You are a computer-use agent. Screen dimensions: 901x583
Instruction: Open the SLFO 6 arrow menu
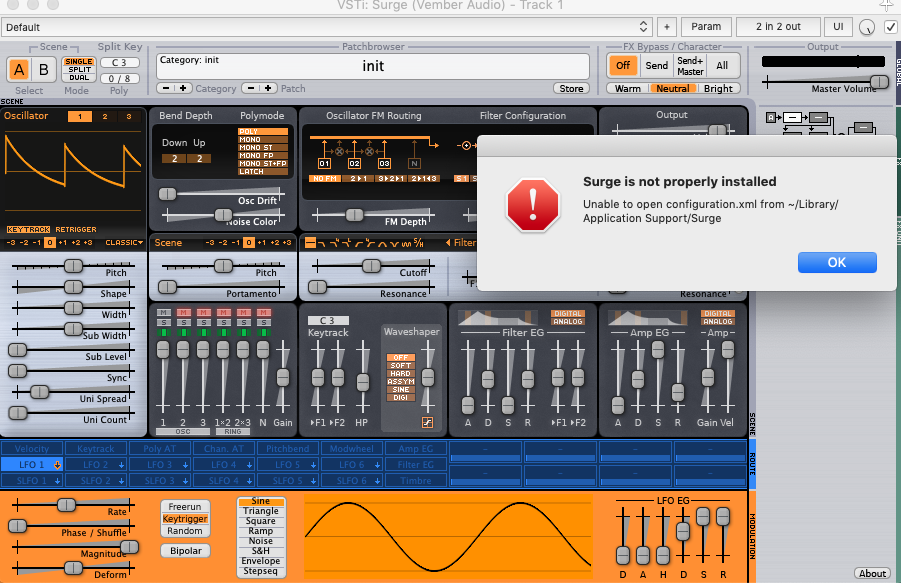pos(378,481)
